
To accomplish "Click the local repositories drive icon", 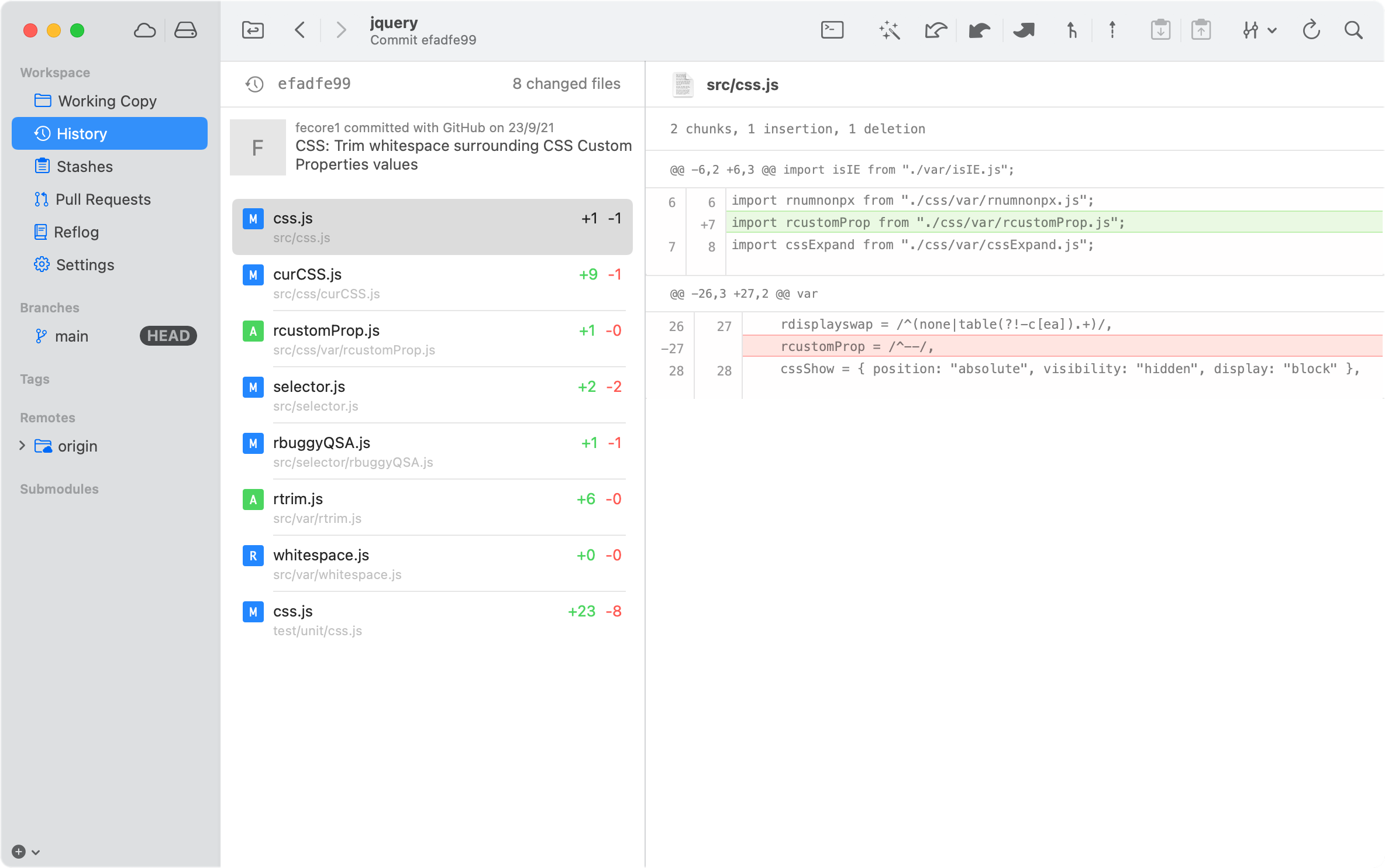I will (185, 30).
